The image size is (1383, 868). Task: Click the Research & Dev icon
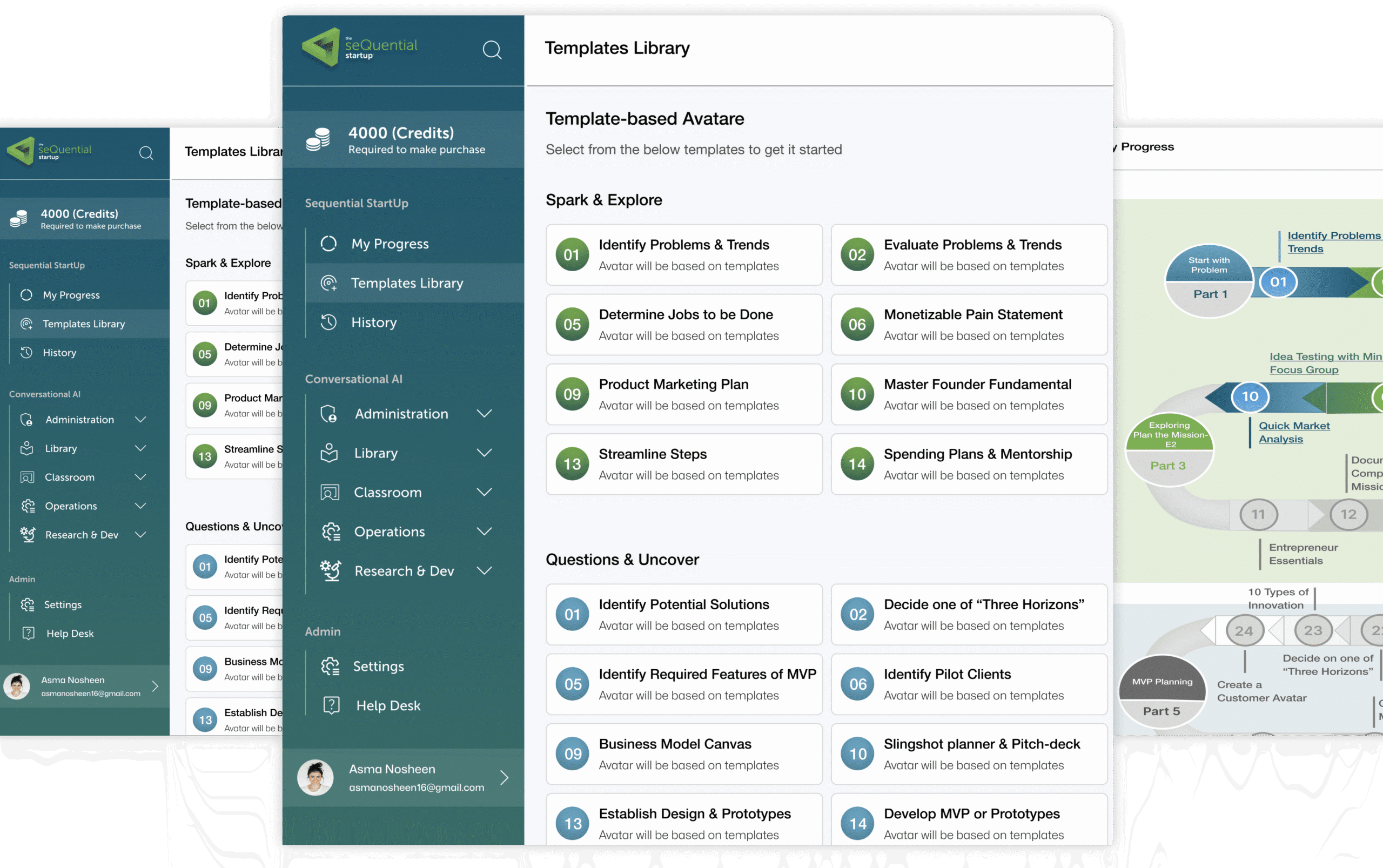click(x=331, y=570)
